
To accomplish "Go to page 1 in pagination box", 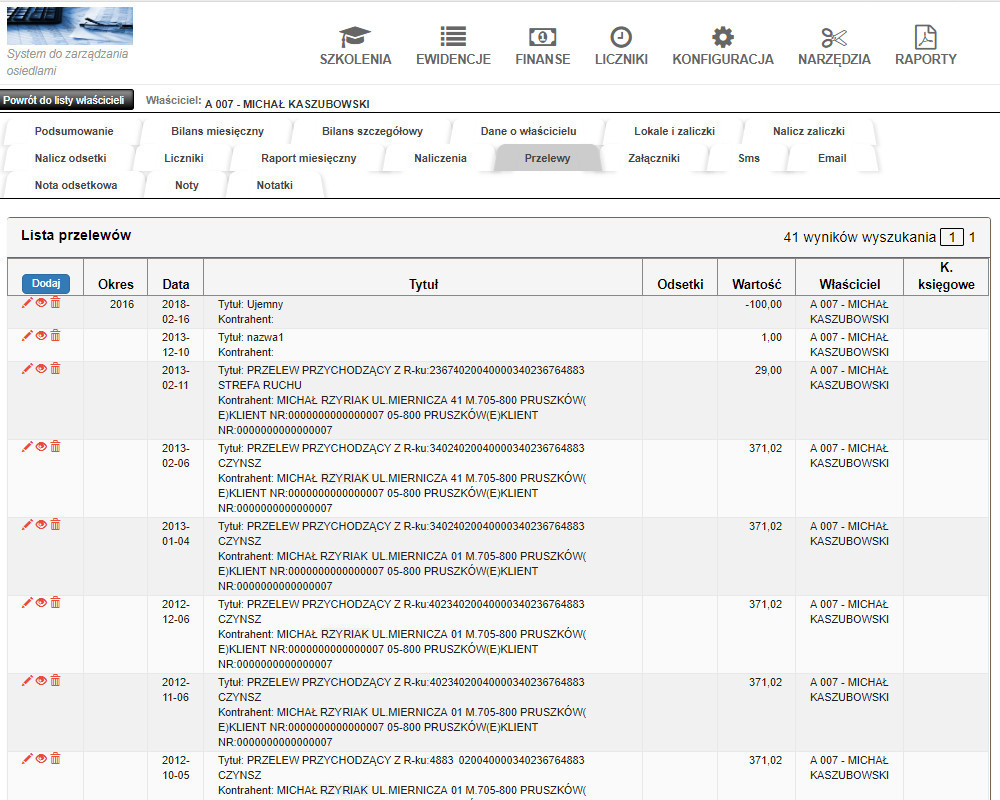I will tap(952, 237).
